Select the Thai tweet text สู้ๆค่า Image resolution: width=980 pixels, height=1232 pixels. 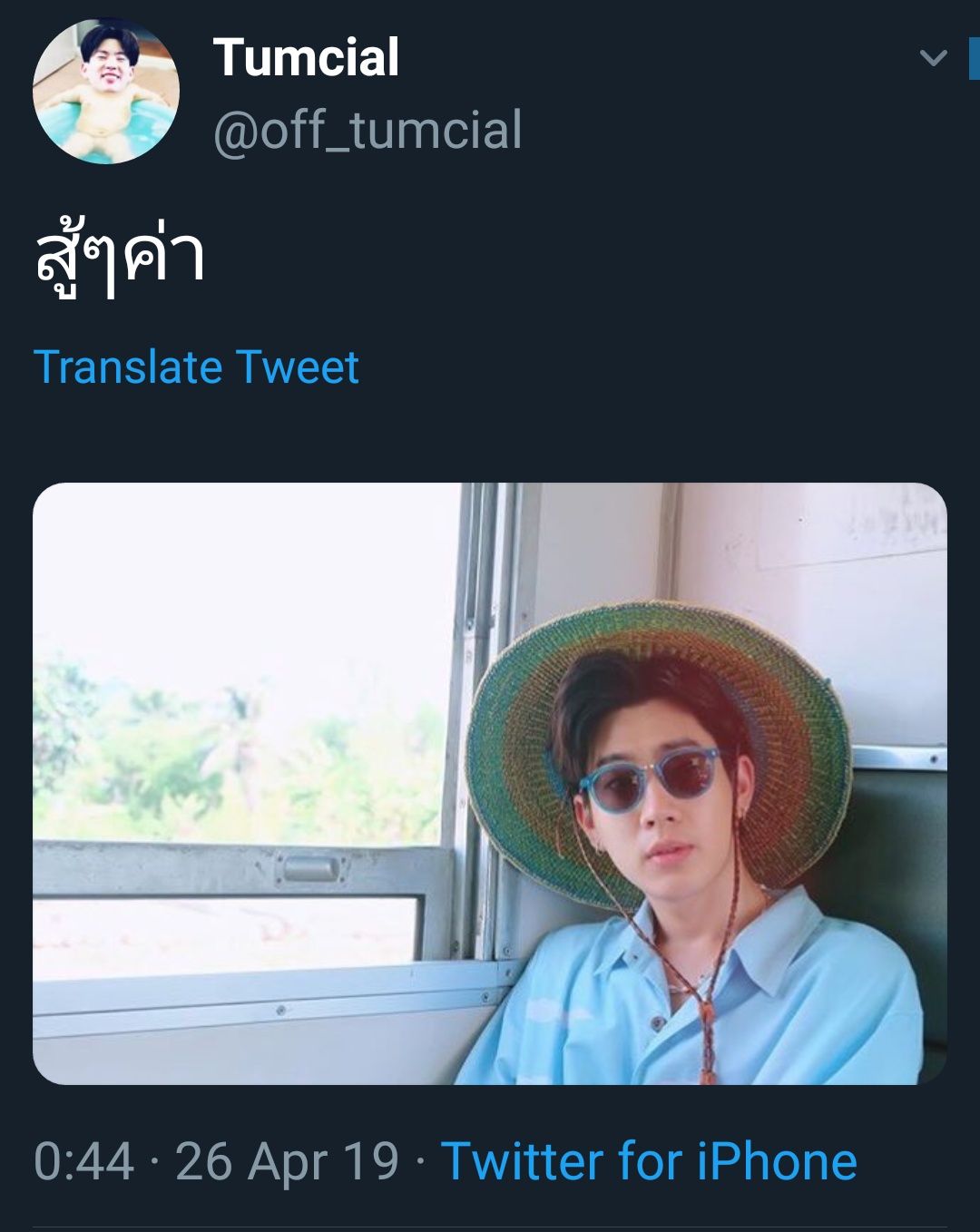click(x=119, y=259)
